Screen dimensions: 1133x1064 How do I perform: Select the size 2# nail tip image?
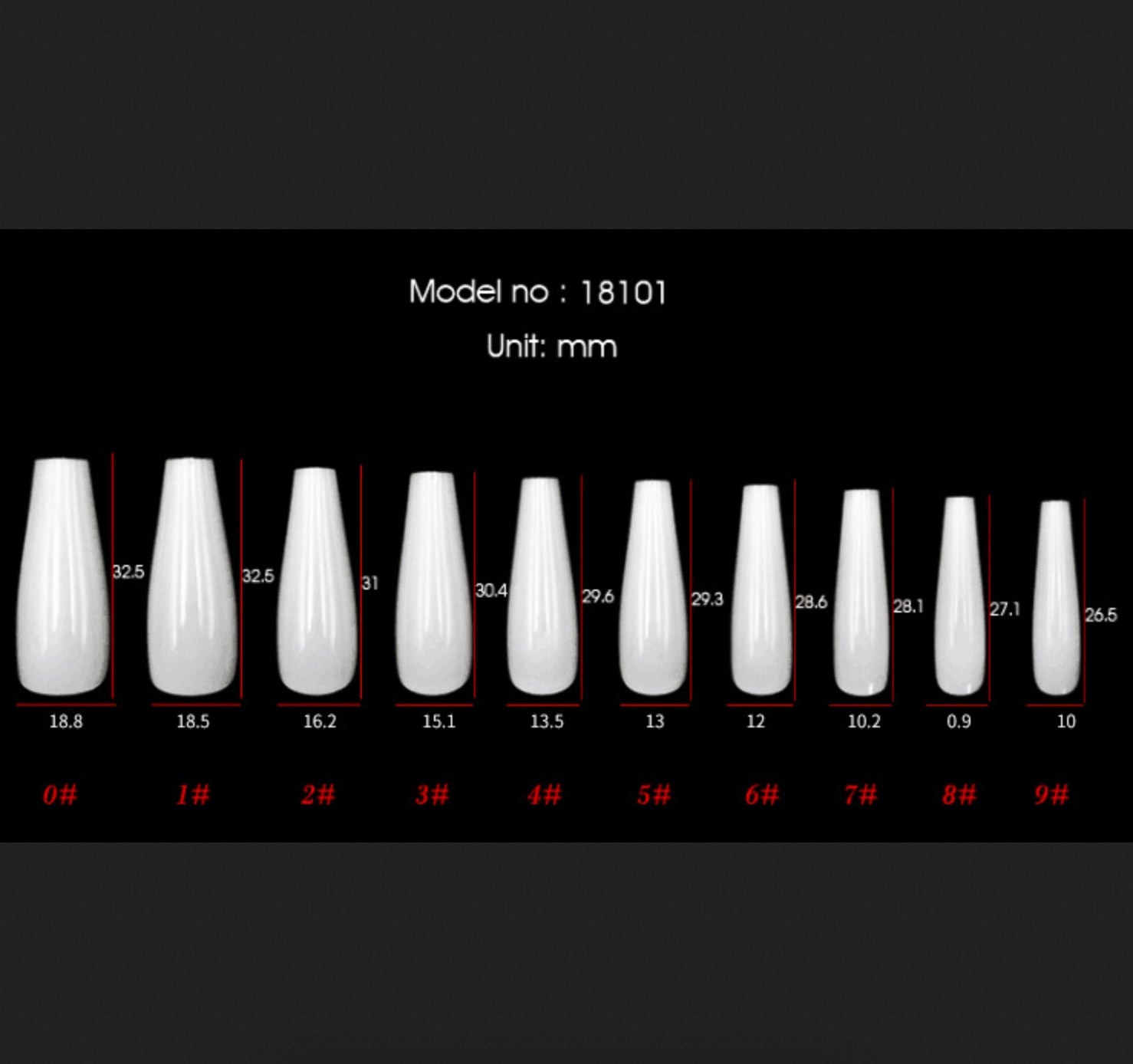tap(317, 581)
